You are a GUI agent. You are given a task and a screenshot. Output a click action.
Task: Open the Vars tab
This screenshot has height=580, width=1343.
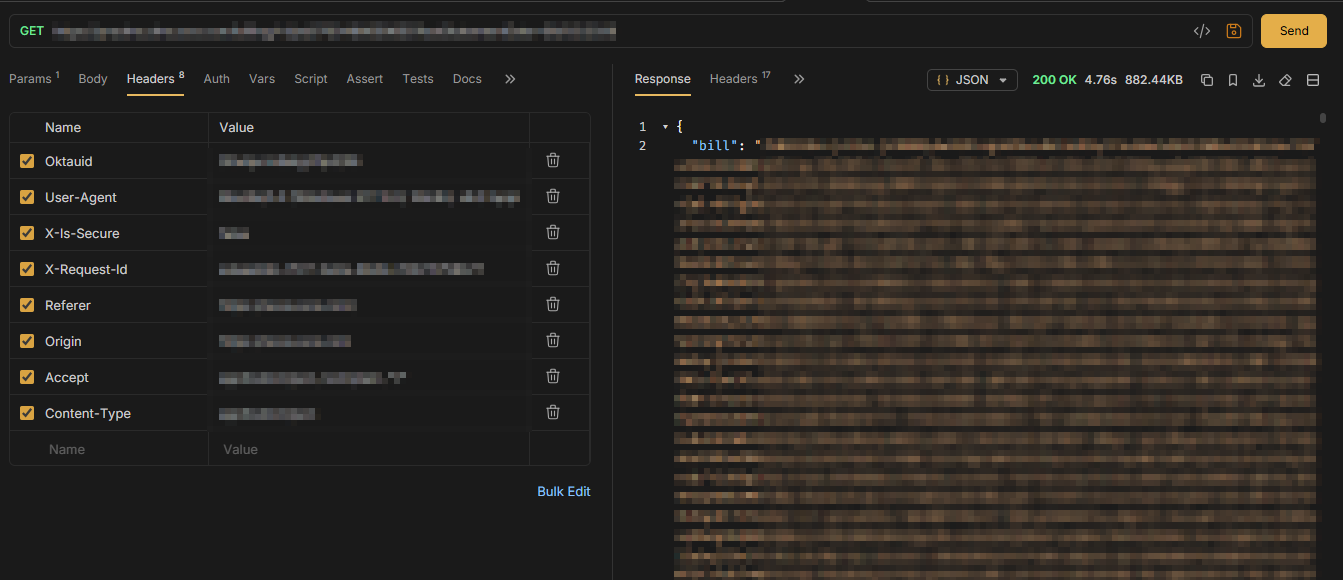(262, 79)
